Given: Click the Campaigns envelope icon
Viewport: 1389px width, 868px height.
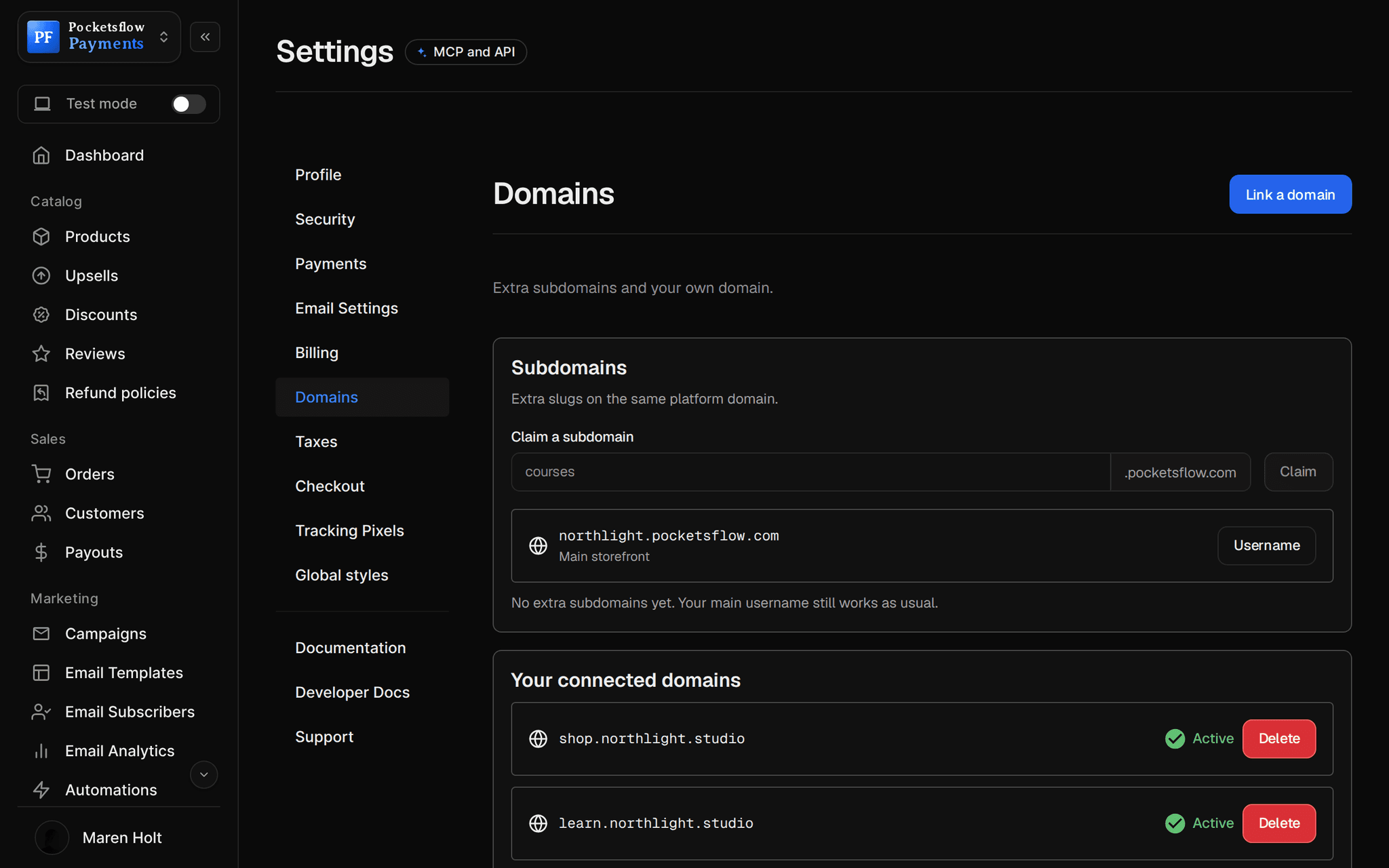Looking at the screenshot, I should click(x=41, y=633).
